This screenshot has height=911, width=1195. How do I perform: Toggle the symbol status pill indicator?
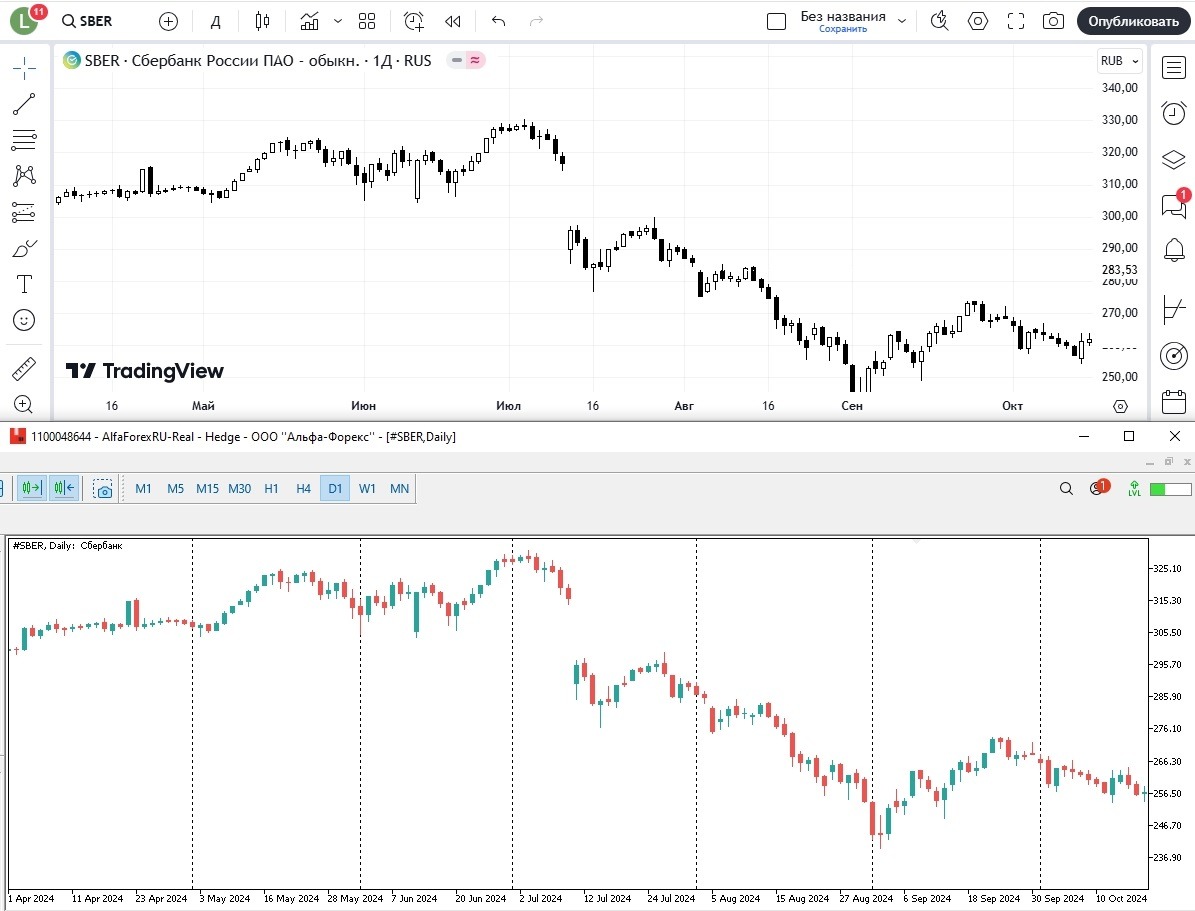[466, 59]
